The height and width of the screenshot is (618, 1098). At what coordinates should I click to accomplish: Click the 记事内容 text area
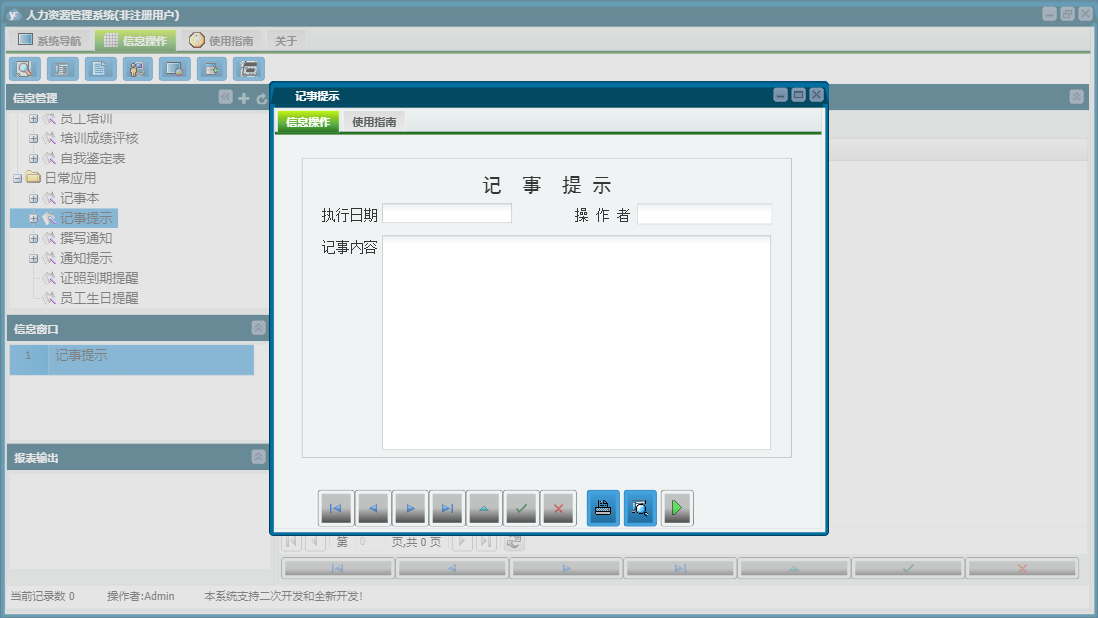pos(576,343)
